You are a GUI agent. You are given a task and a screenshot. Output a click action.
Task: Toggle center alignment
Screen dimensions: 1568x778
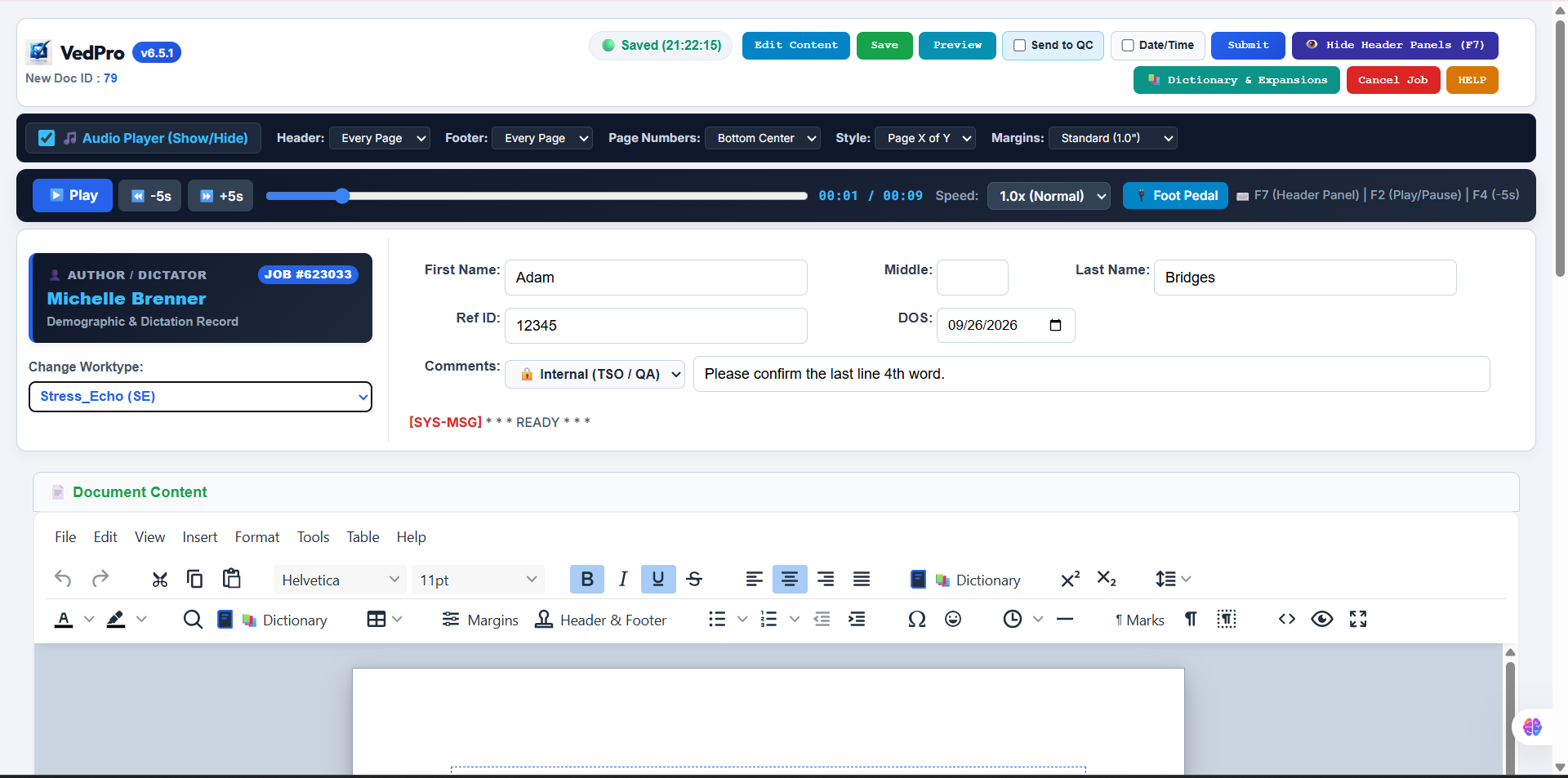point(790,579)
